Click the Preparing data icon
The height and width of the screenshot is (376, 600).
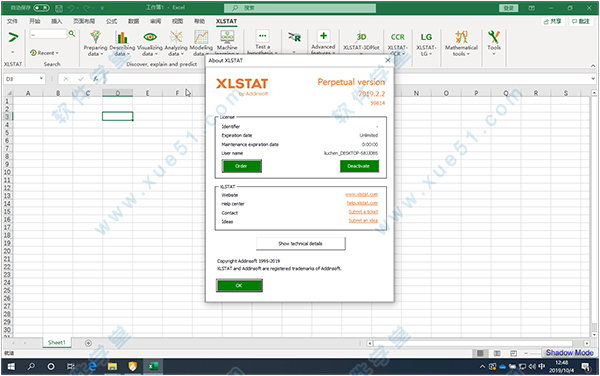95,37
